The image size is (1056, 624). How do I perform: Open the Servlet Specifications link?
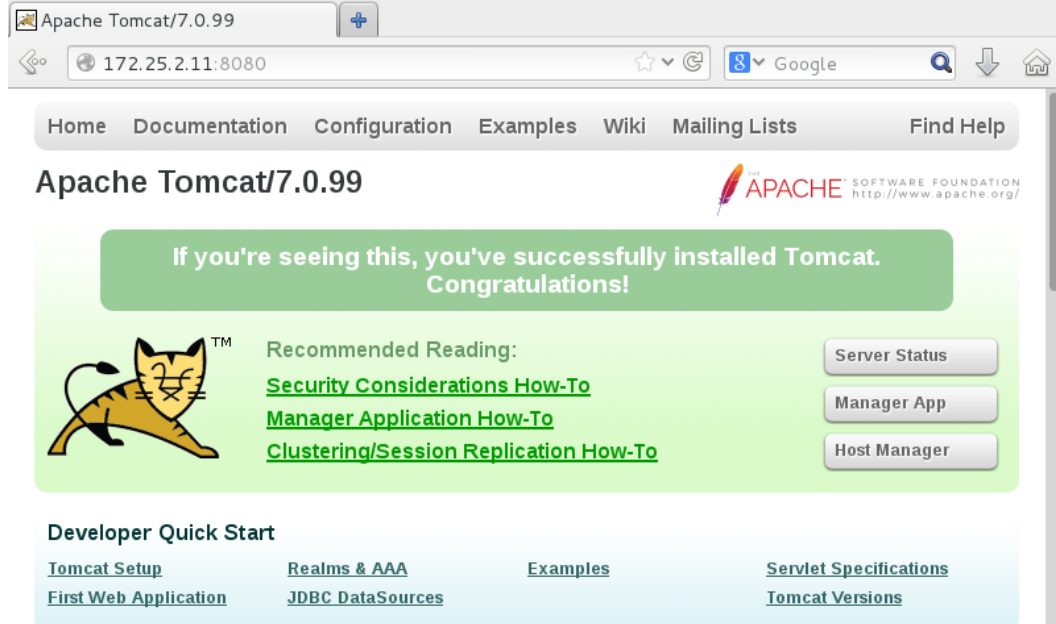pos(857,569)
